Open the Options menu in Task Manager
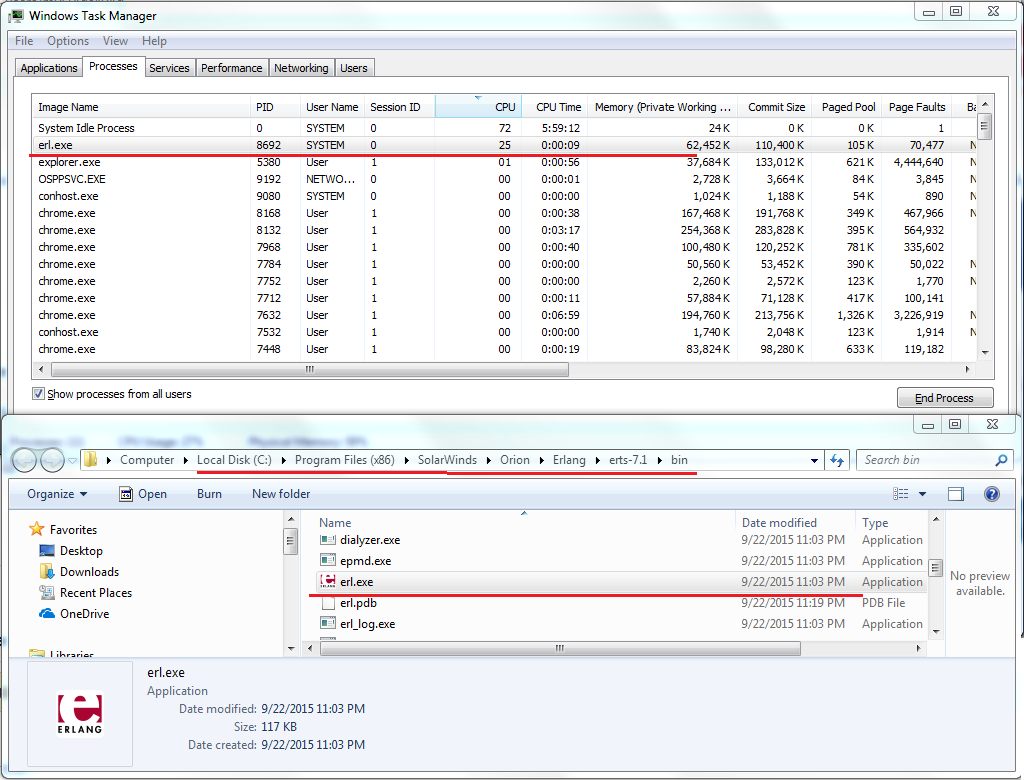This screenshot has width=1024, height=780. [x=68, y=41]
